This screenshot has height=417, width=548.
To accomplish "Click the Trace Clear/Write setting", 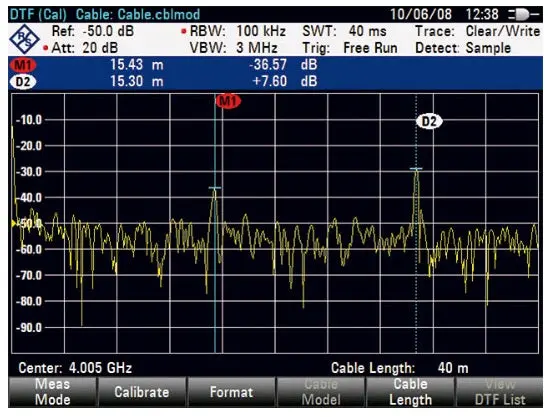I will [477, 31].
